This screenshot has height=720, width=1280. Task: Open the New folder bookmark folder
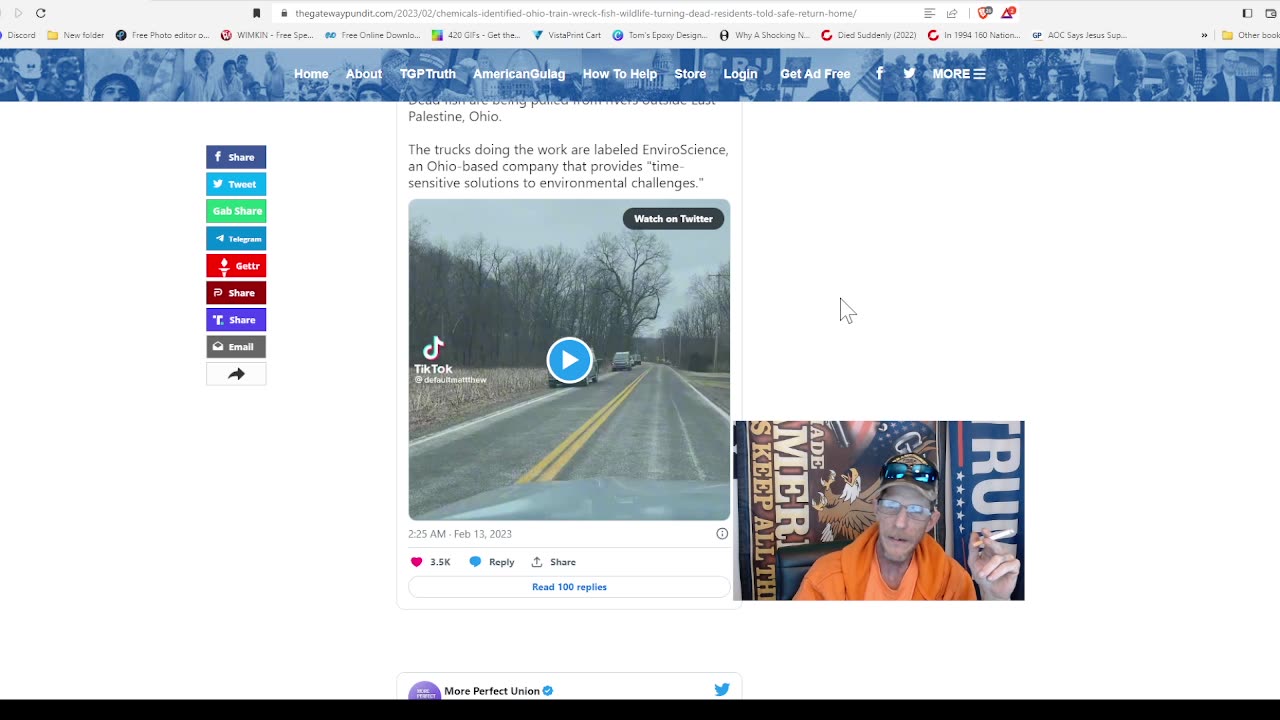[76, 35]
